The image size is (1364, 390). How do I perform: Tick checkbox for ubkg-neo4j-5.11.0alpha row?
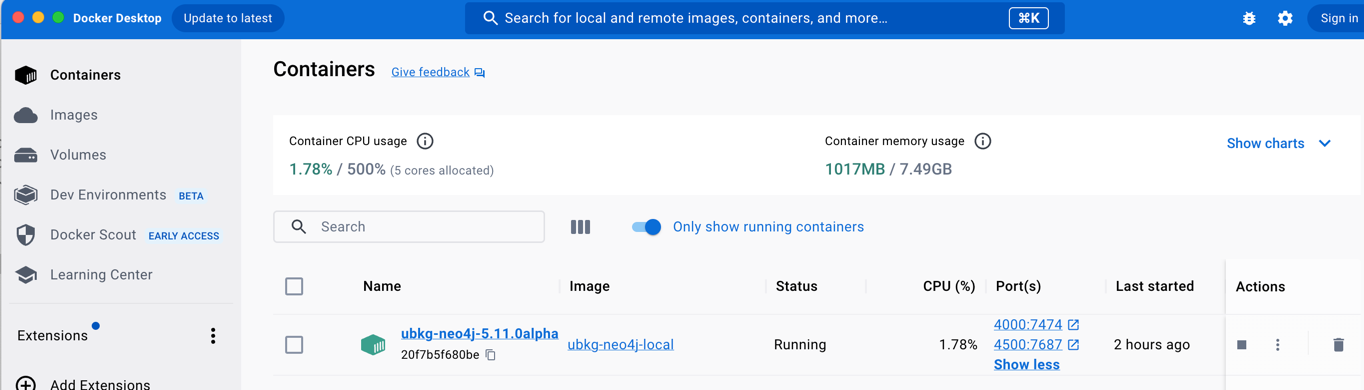point(294,345)
